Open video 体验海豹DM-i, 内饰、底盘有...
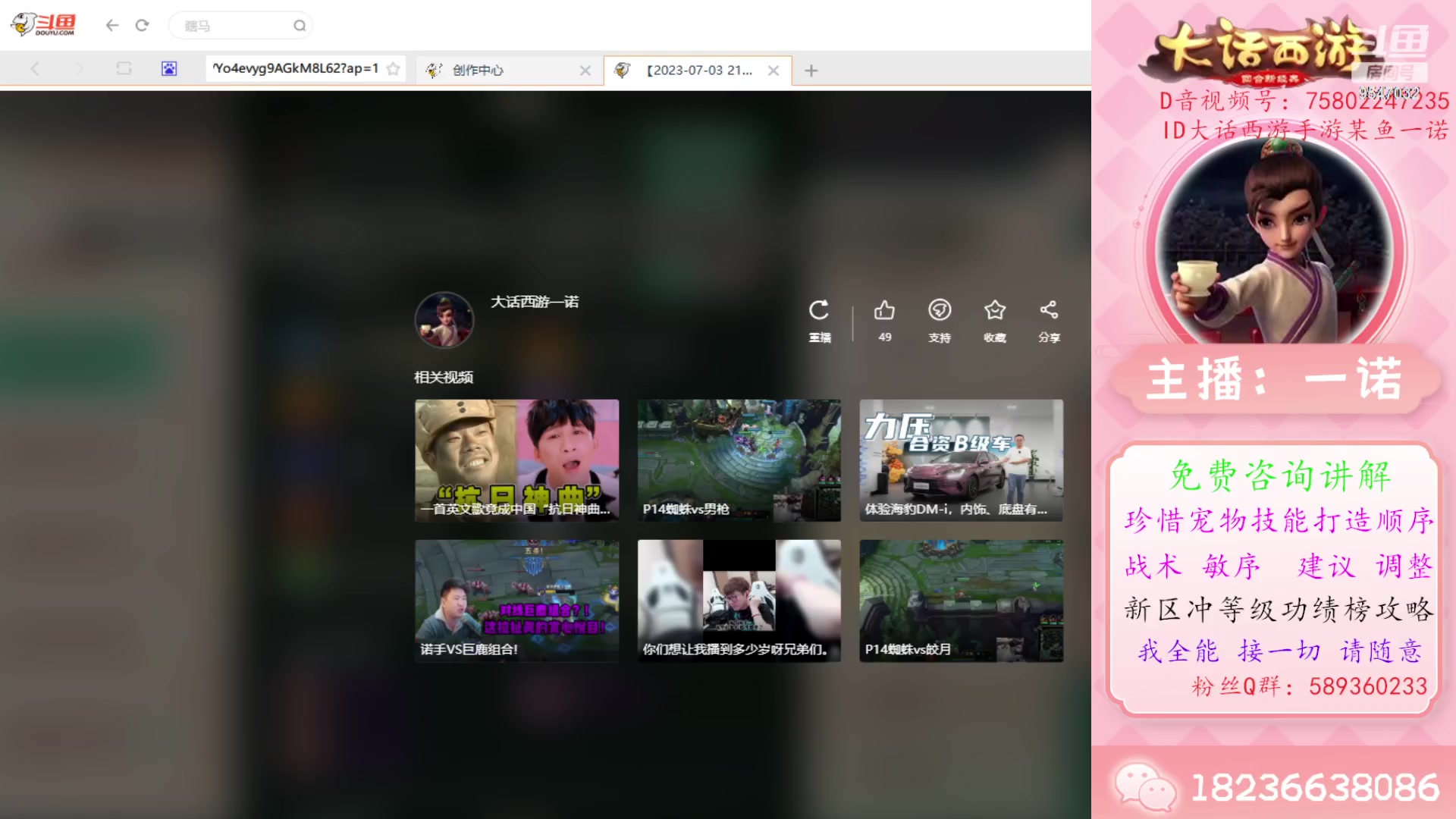Image resolution: width=1456 pixels, height=819 pixels. [962, 460]
